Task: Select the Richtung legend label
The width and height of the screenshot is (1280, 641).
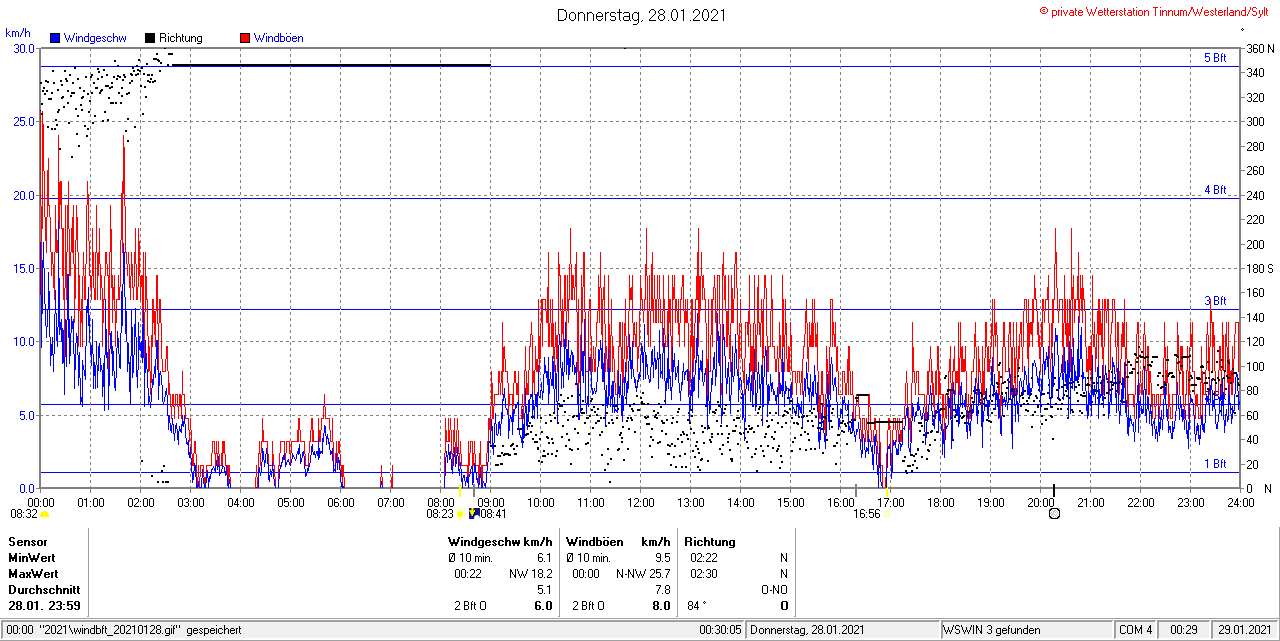Action: [x=180, y=38]
